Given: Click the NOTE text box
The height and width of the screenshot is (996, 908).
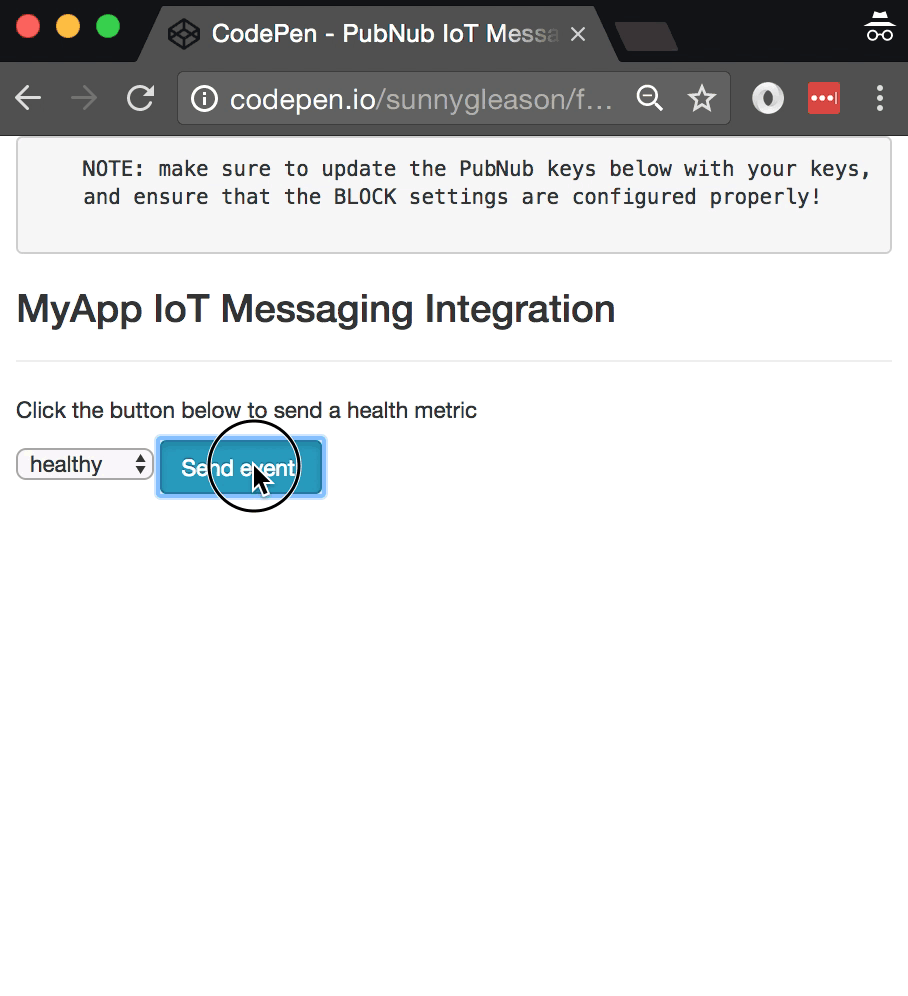Looking at the screenshot, I should pyautogui.click(x=453, y=195).
